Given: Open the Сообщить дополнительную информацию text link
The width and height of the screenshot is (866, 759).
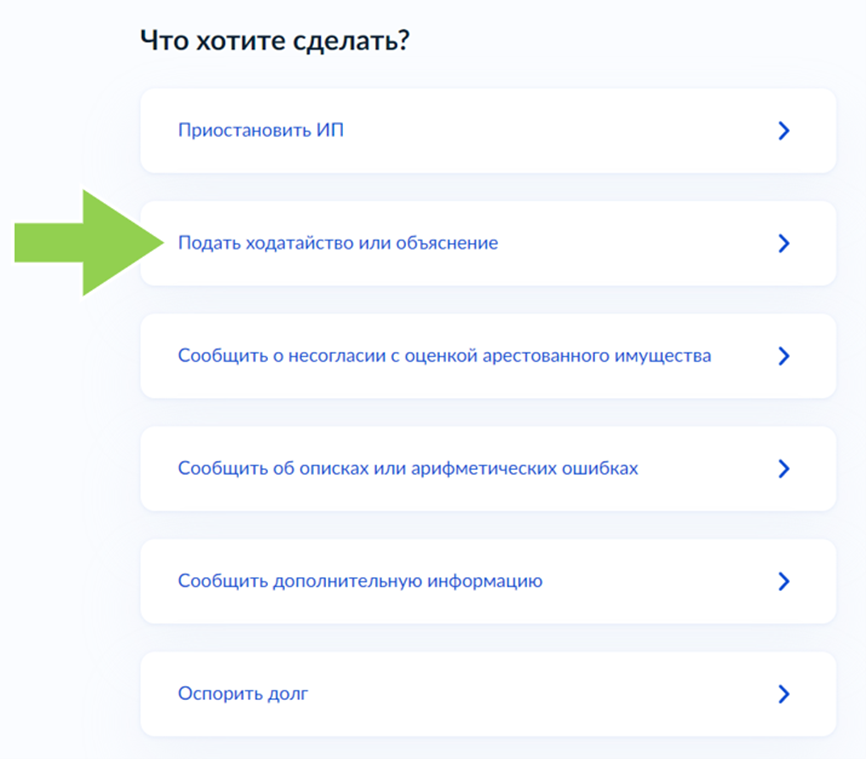Looking at the screenshot, I should tap(360, 581).
